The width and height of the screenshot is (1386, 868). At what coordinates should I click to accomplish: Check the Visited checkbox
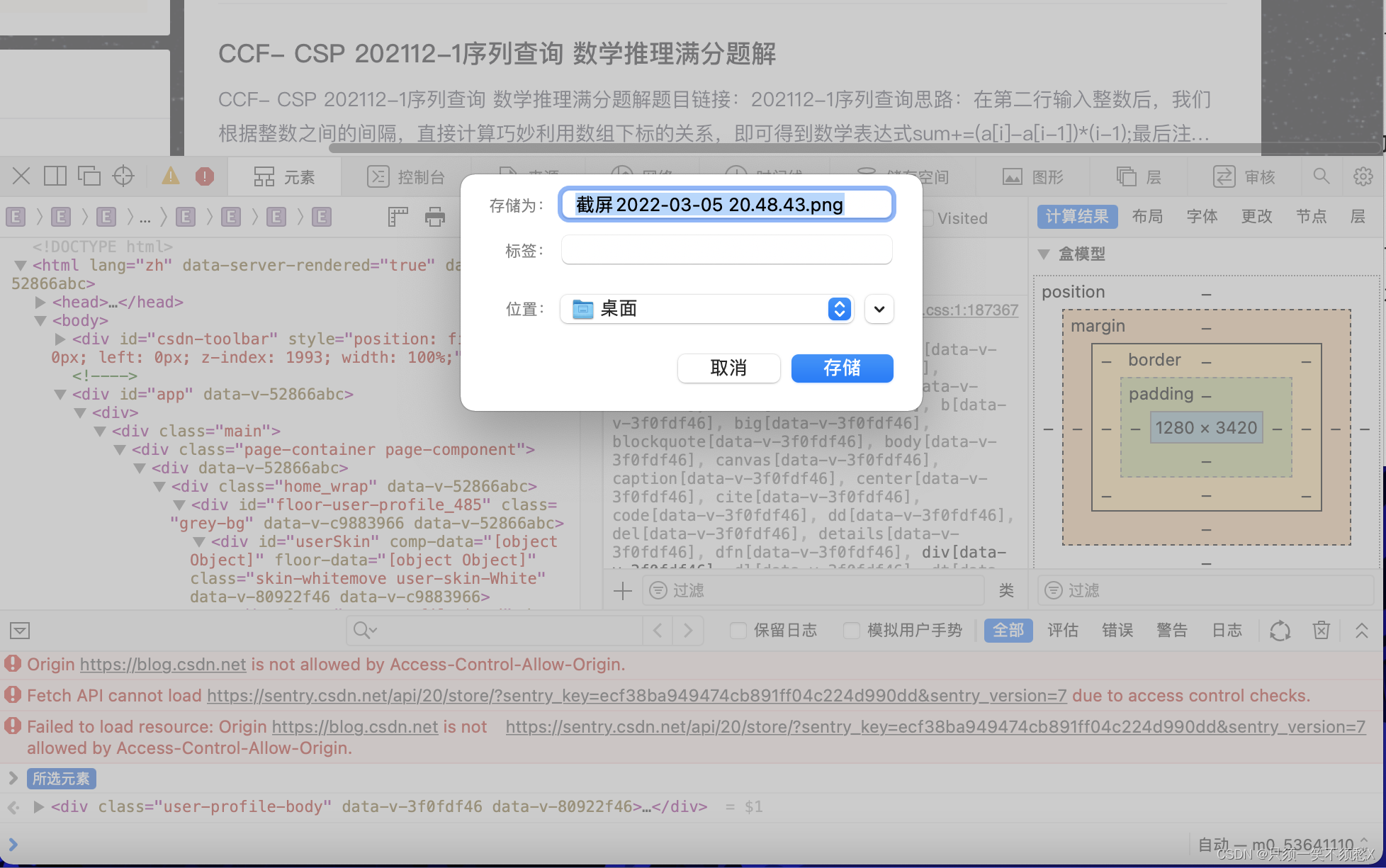(x=928, y=218)
